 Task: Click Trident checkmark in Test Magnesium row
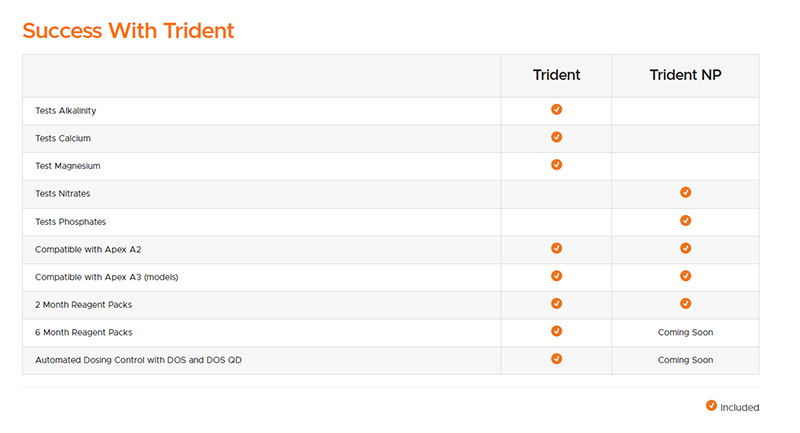[556, 164]
